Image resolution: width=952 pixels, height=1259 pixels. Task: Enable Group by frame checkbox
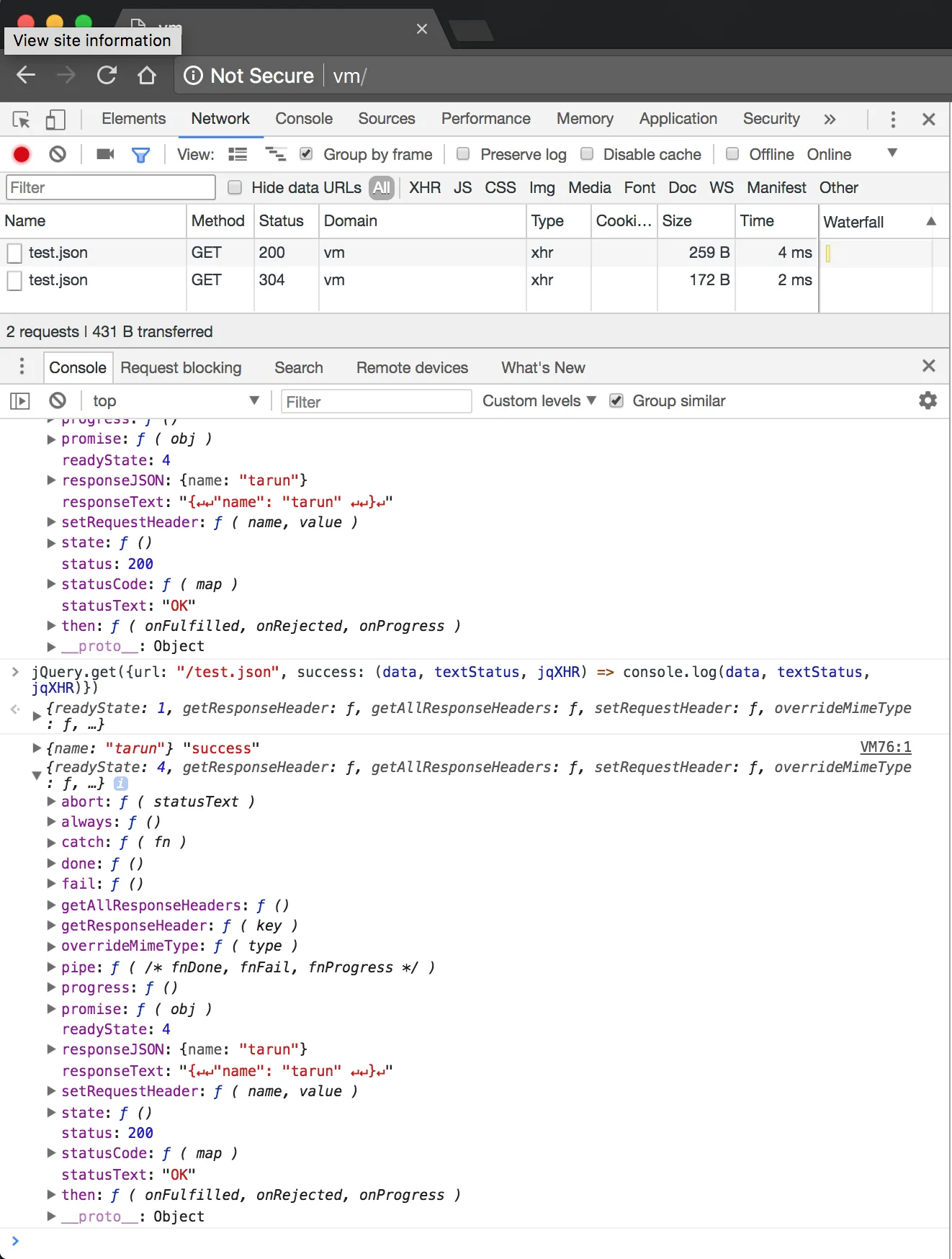[306, 153]
